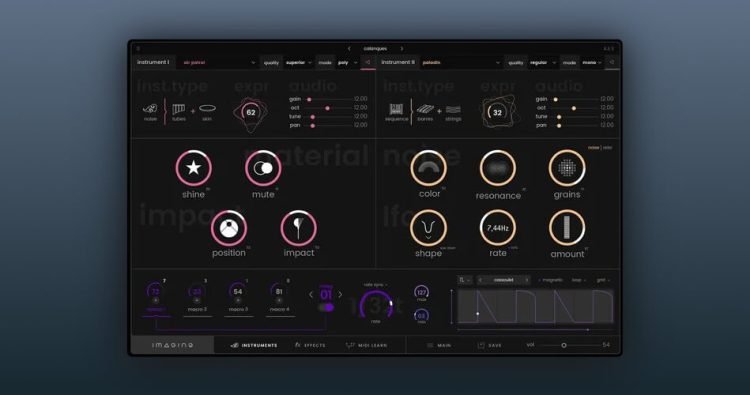This screenshot has width=750, height=395.
Task: Open the paladin preset dropdown
Action: [x=462, y=63]
